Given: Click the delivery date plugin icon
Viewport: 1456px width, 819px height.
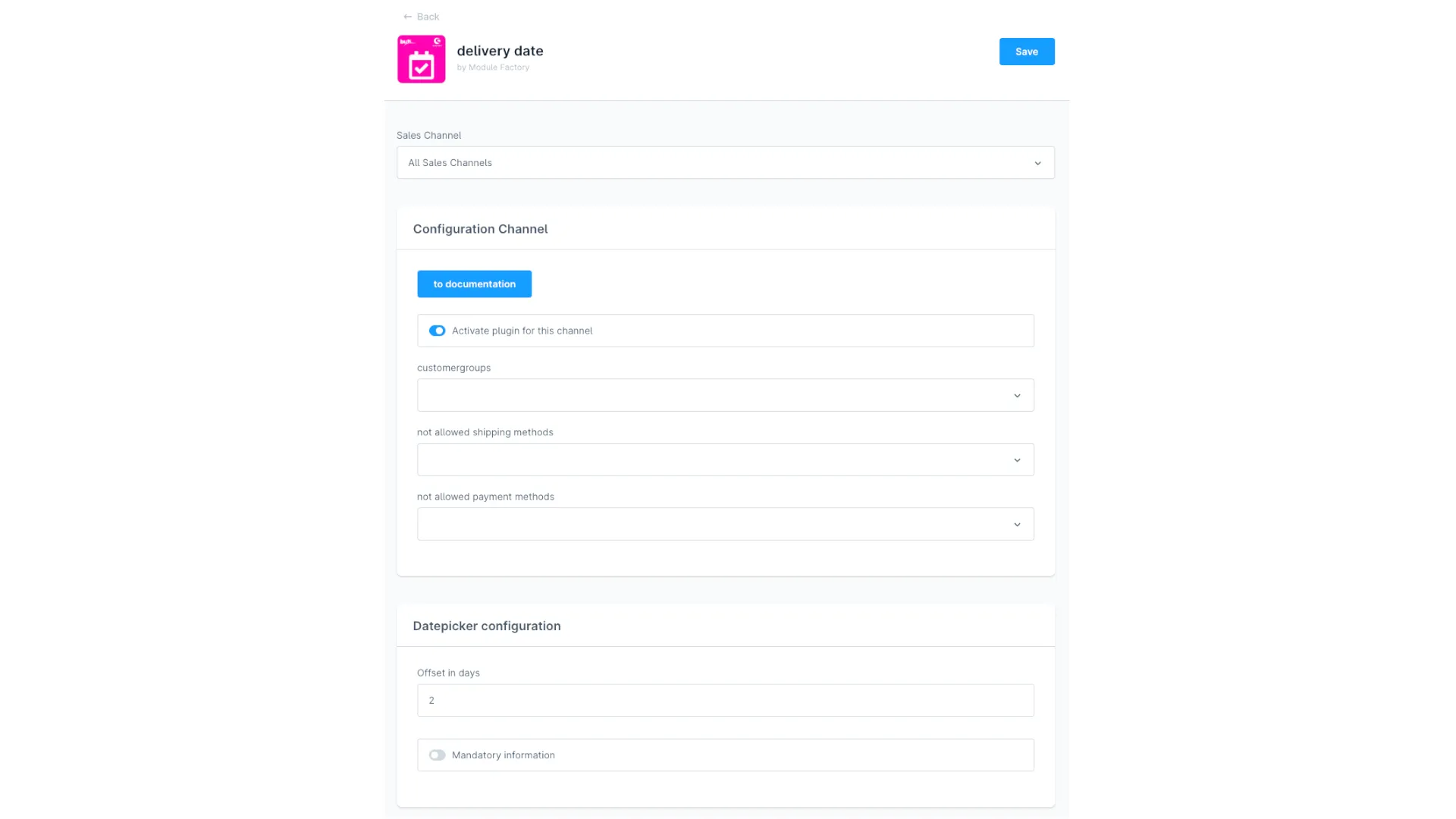Looking at the screenshot, I should pyautogui.click(x=421, y=58).
